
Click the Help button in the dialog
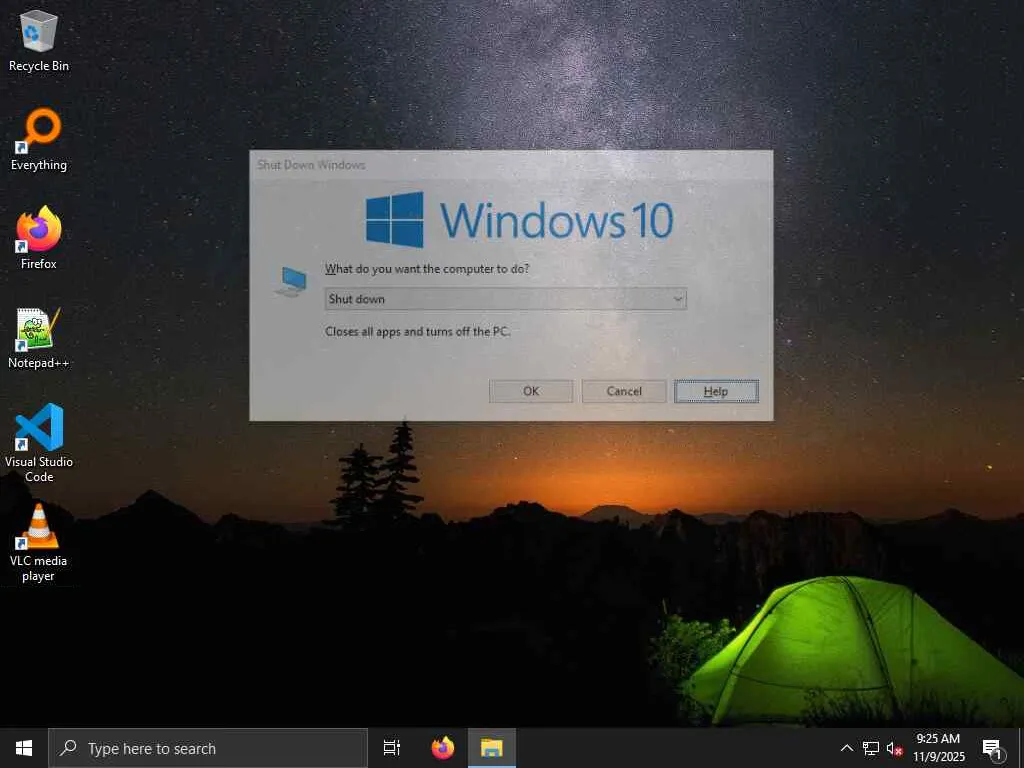[716, 391]
